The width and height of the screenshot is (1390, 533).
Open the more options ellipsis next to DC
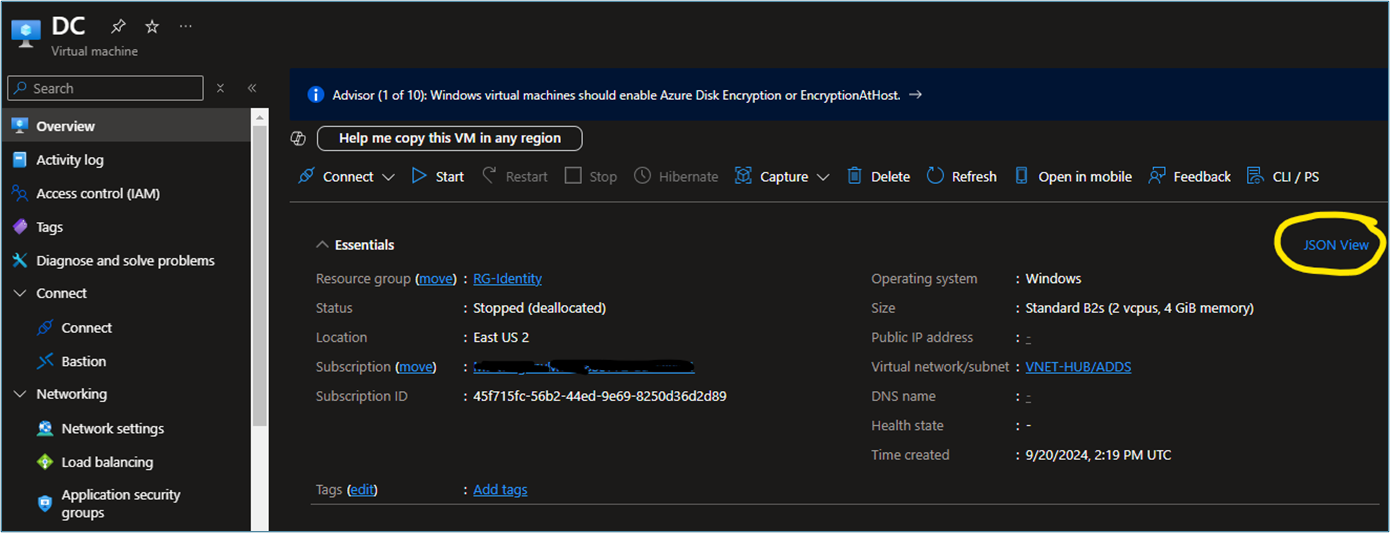click(x=186, y=27)
